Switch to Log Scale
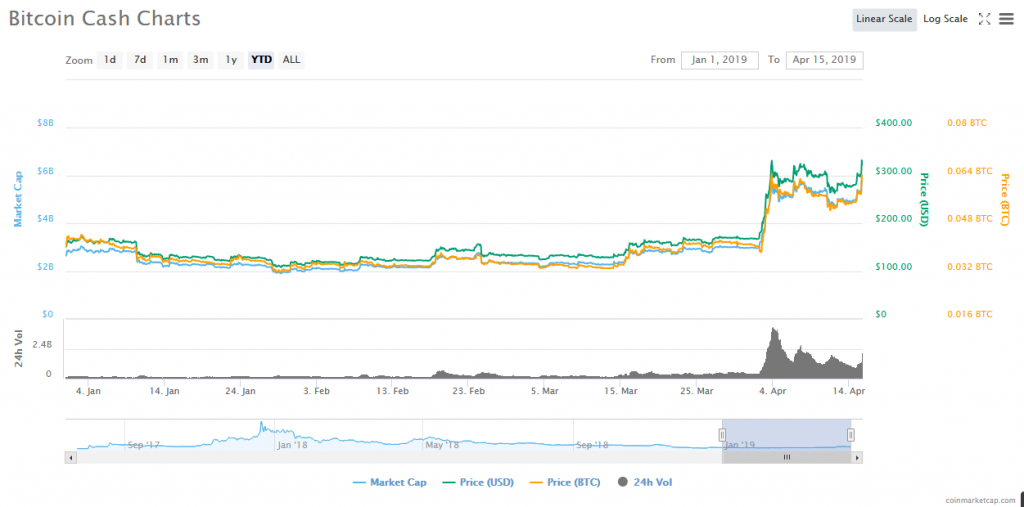This screenshot has height=507, width=1024. click(946, 20)
